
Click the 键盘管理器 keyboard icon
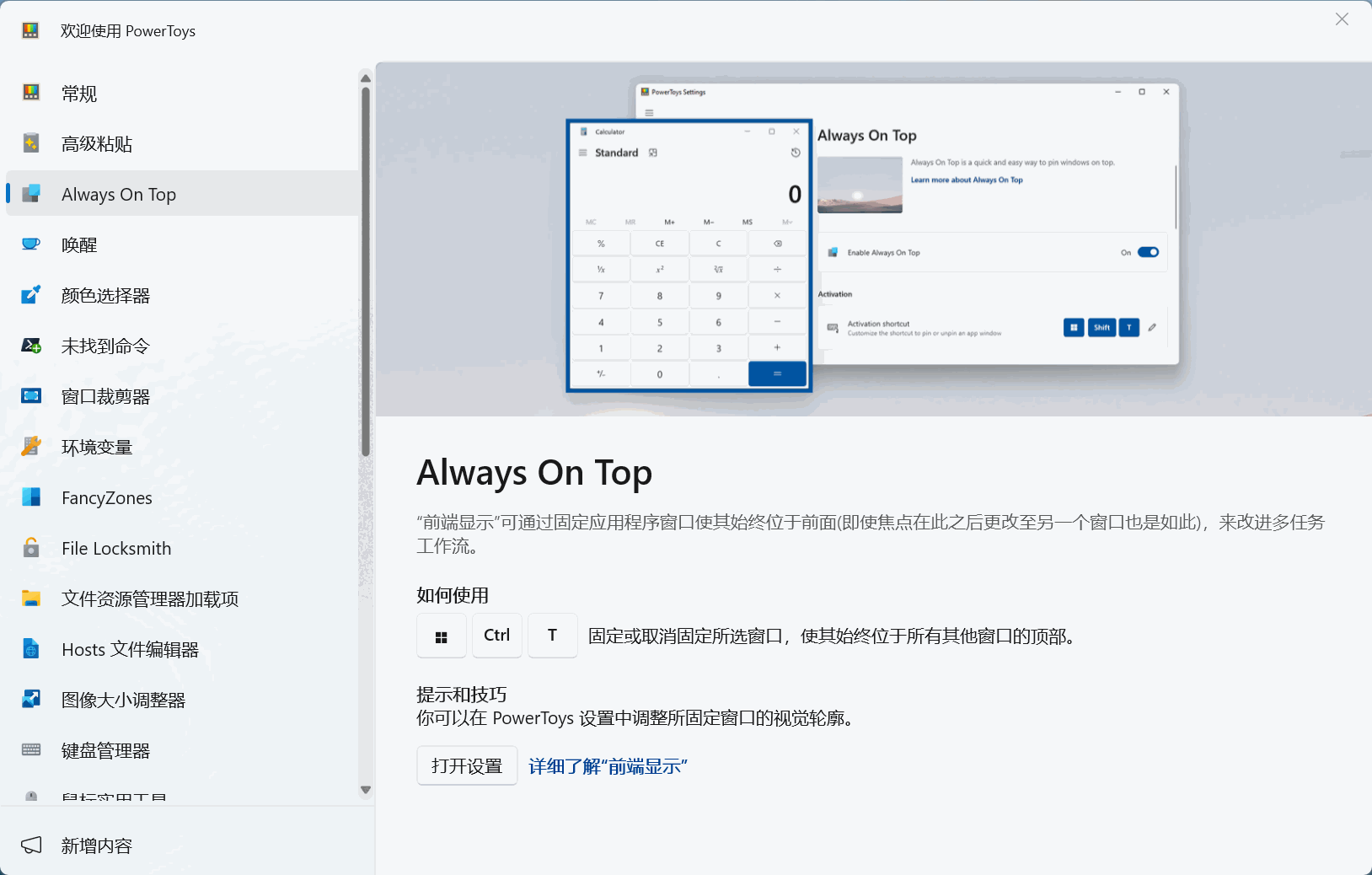(31, 750)
